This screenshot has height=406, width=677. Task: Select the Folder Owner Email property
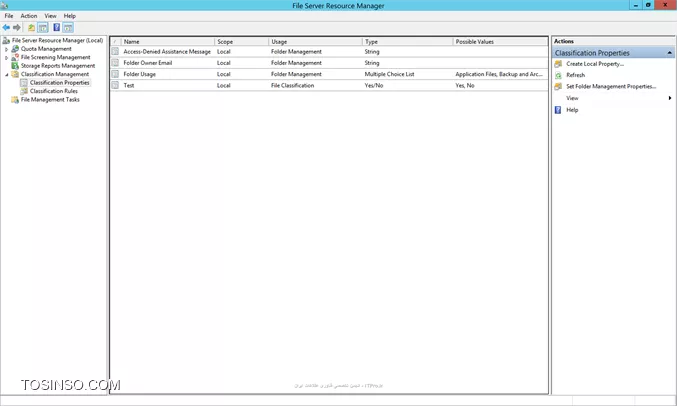click(148, 63)
